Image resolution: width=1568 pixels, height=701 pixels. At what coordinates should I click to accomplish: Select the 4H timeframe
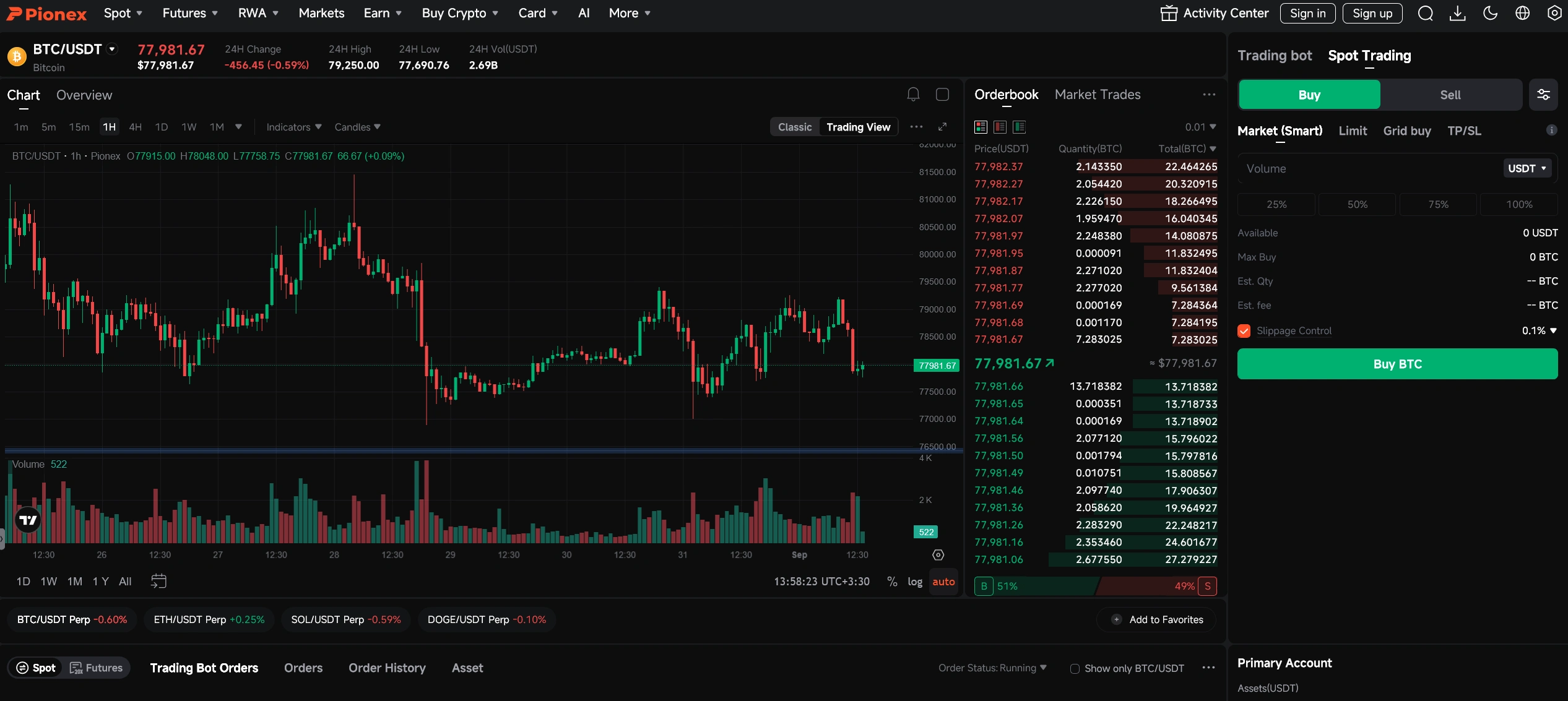coord(135,127)
